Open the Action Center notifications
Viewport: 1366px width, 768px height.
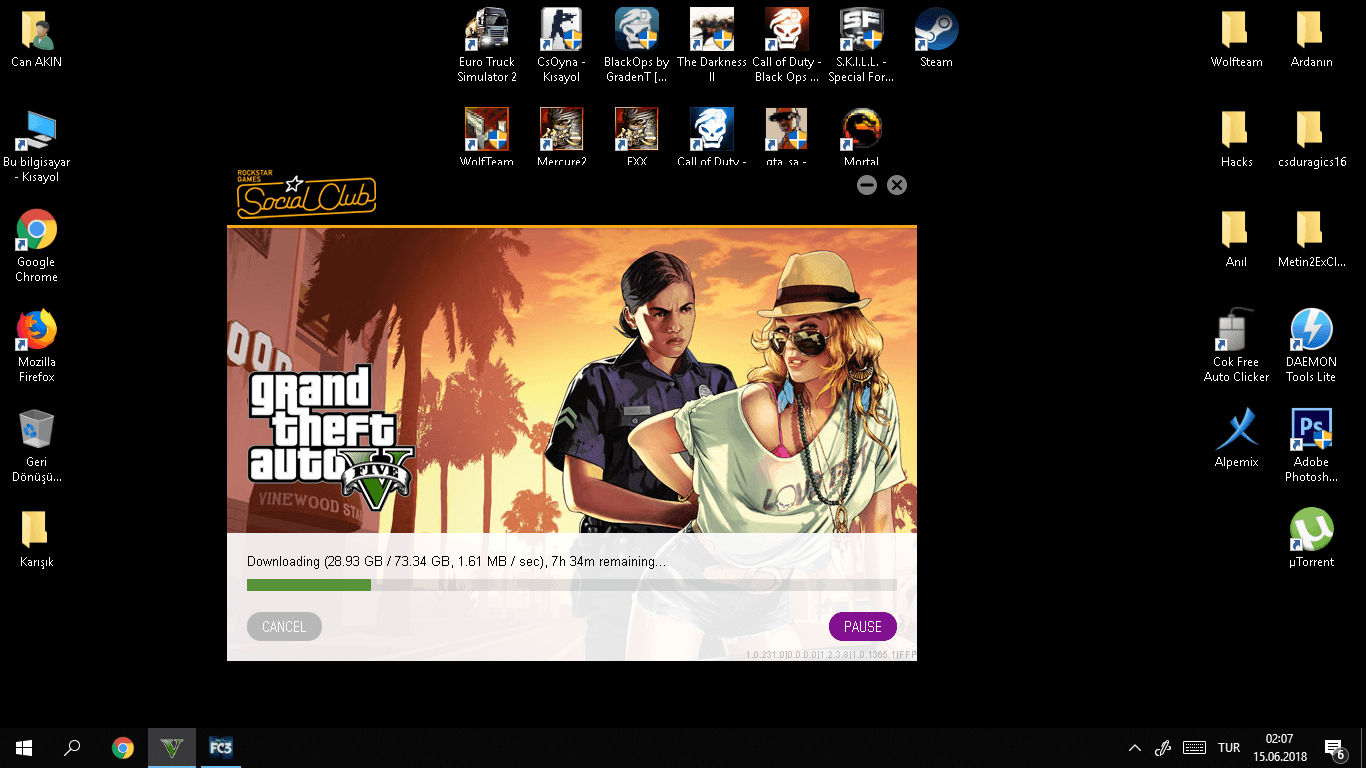pyautogui.click(x=1334, y=748)
